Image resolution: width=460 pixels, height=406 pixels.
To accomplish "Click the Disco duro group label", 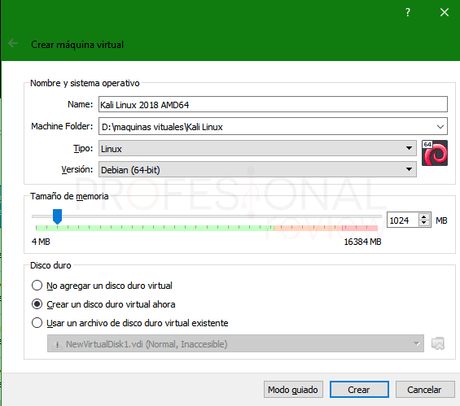I will [x=51, y=265].
